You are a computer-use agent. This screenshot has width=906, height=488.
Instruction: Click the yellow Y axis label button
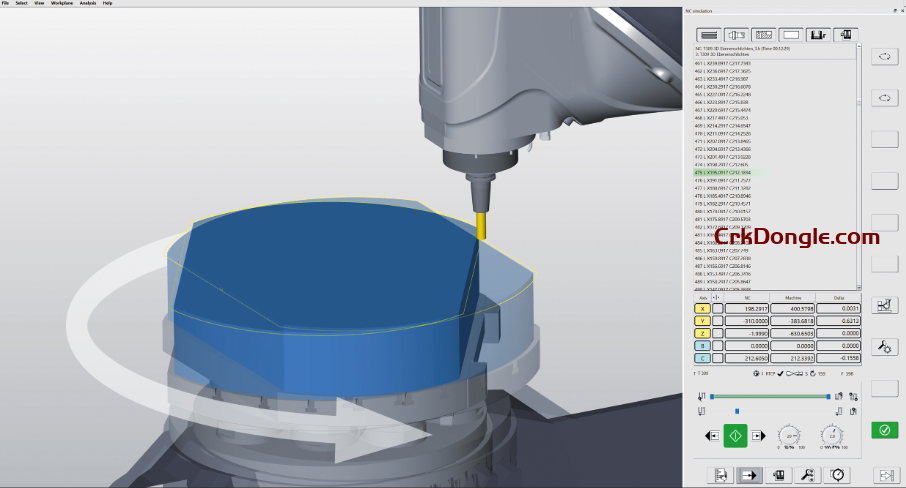pyautogui.click(x=701, y=321)
